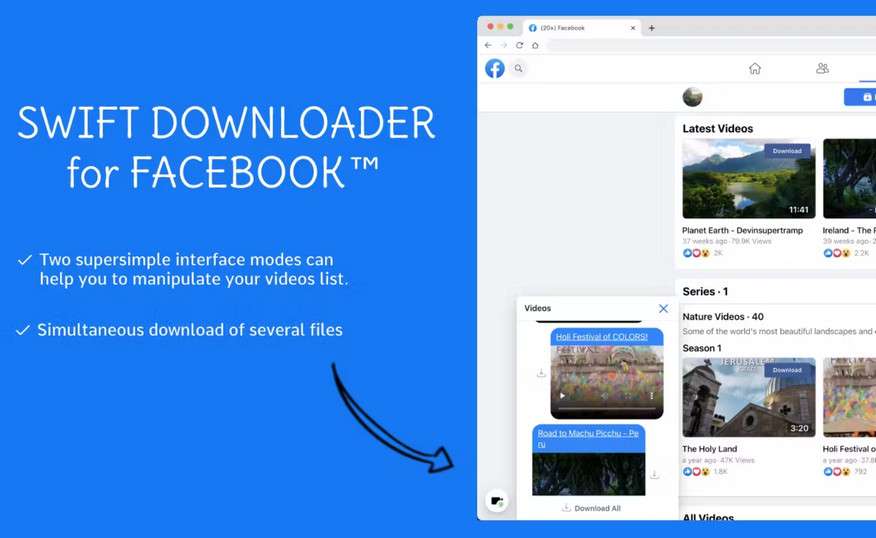Open fullscreen on Holi Festival video
Image resolution: width=876 pixels, height=538 pixels.
click(x=629, y=396)
